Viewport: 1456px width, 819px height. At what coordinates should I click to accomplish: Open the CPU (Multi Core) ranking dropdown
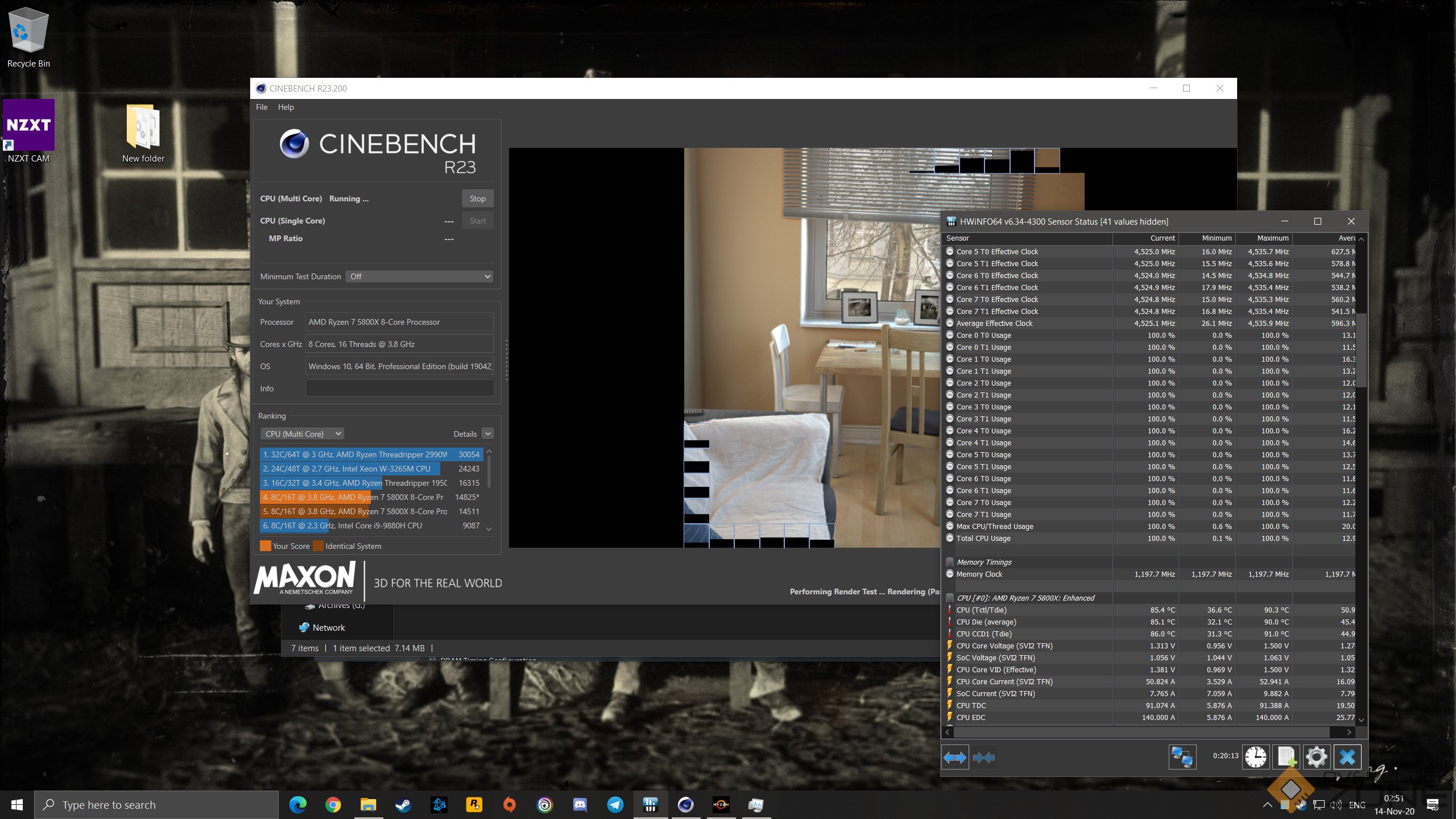tap(303, 434)
